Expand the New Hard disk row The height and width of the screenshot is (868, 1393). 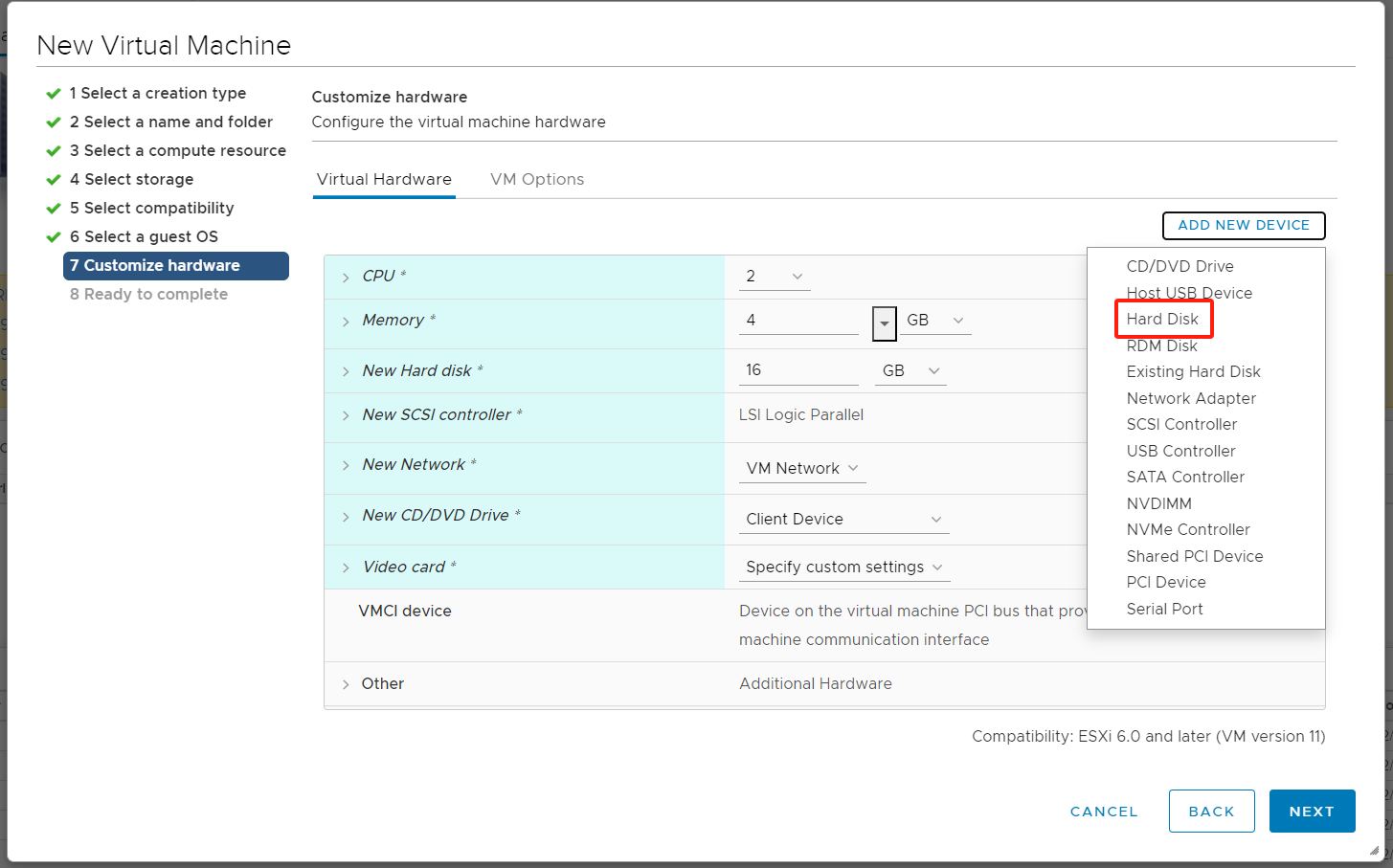(x=346, y=371)
